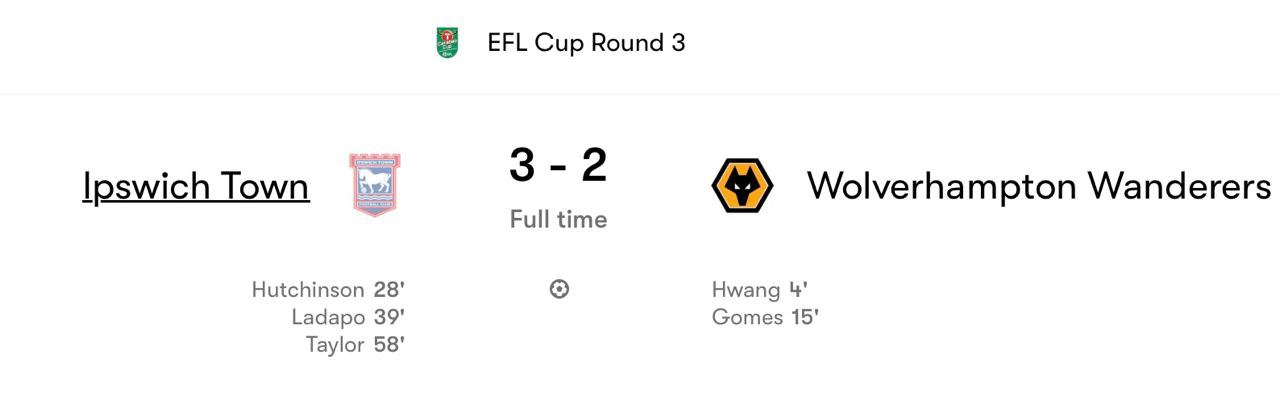Click the 4' minute next to Hwang
Viewport: 1280px width, 397px height.
(x=798, y=290)
